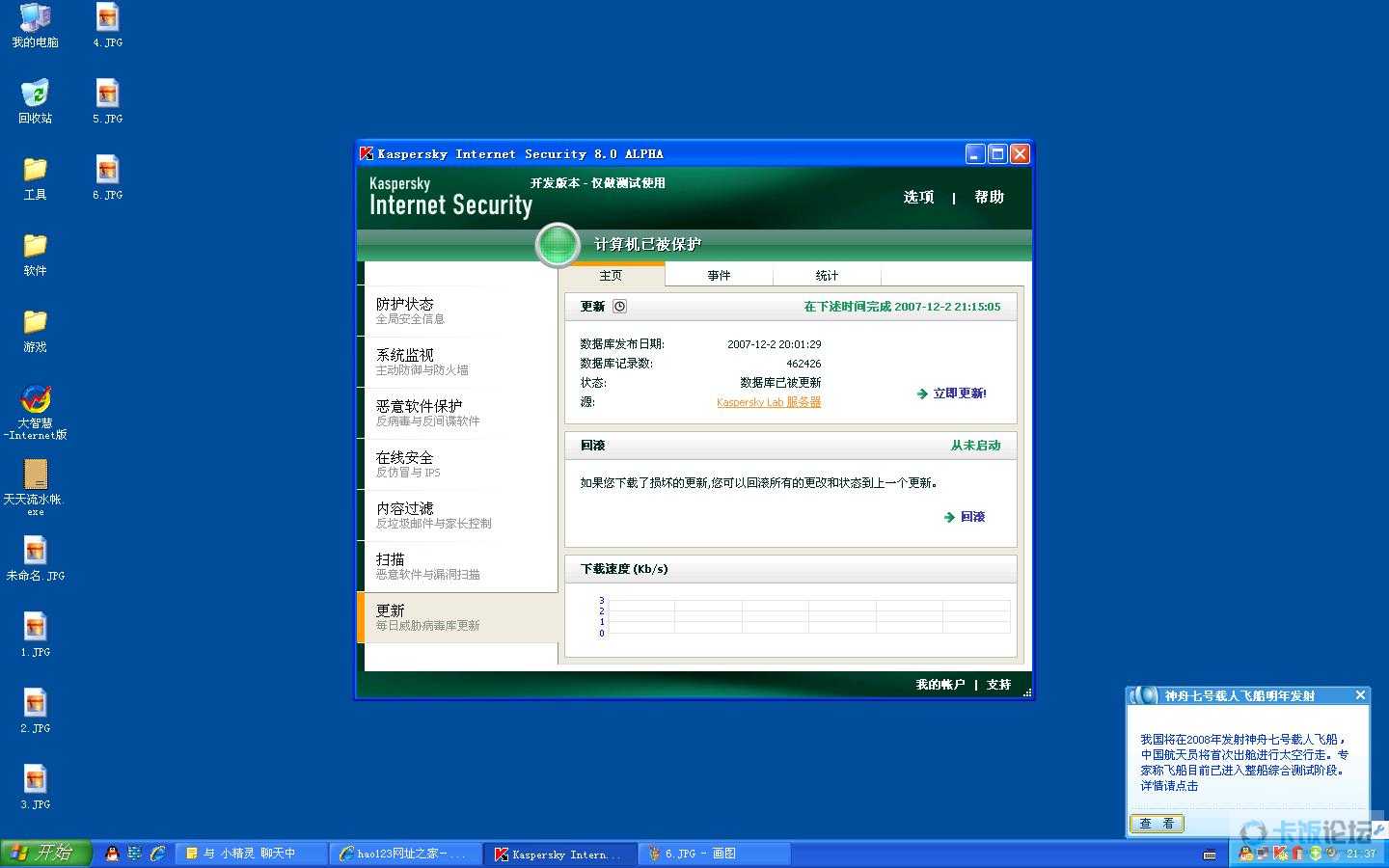Switch to the 主页 tab

(x=612, y=276)
